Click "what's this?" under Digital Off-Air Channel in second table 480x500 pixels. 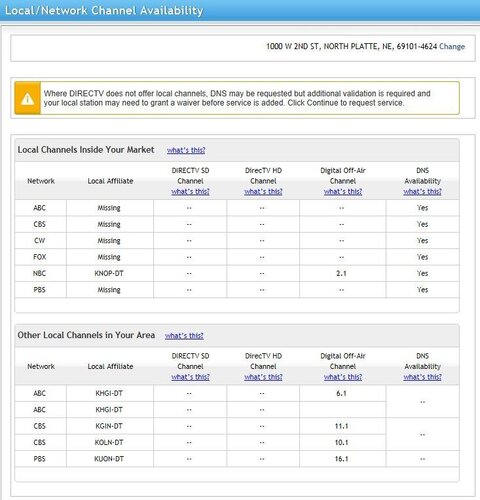[x=343, y=377]
